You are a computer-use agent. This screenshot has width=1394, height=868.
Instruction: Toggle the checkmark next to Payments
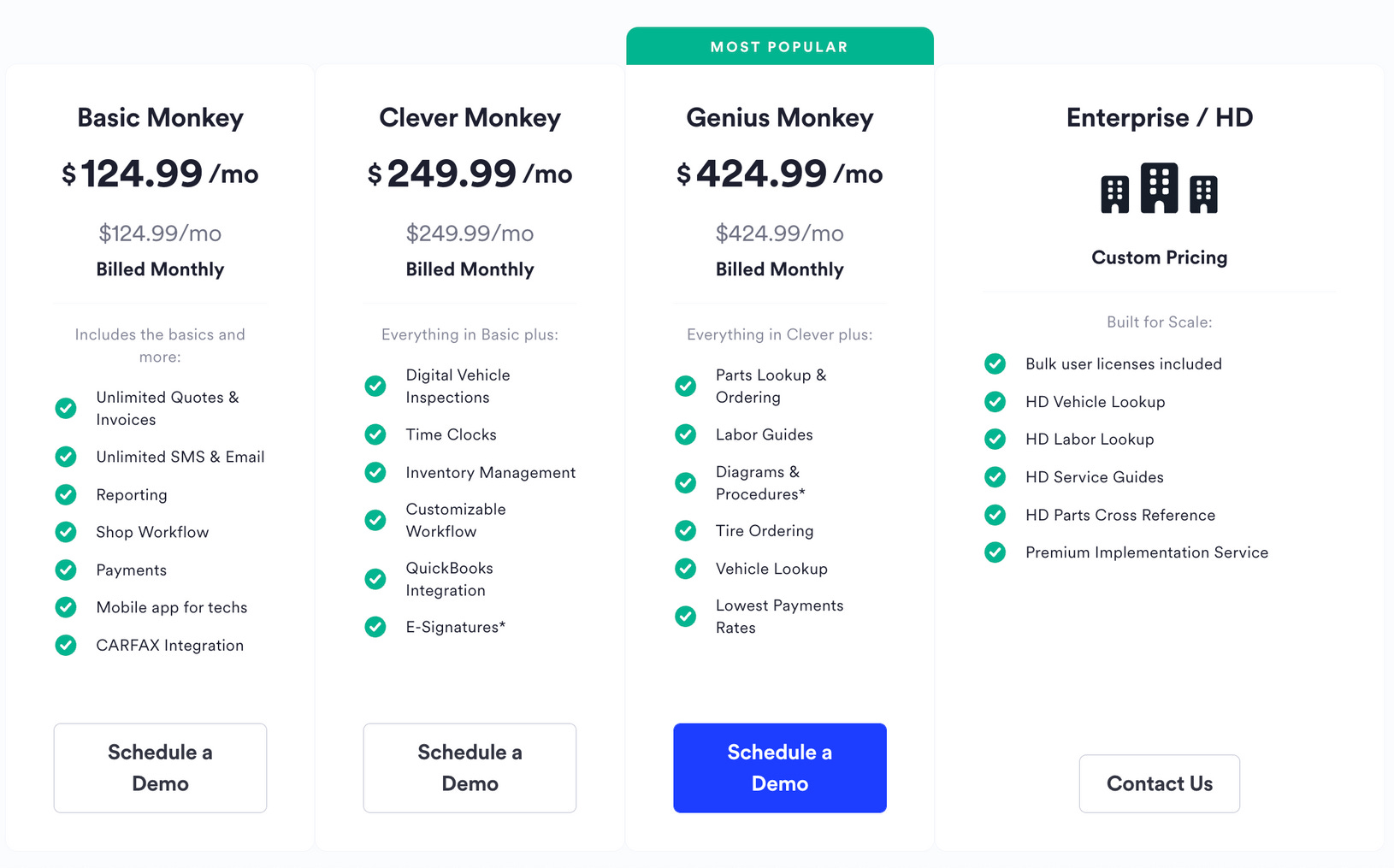click(x=66, y=570)
